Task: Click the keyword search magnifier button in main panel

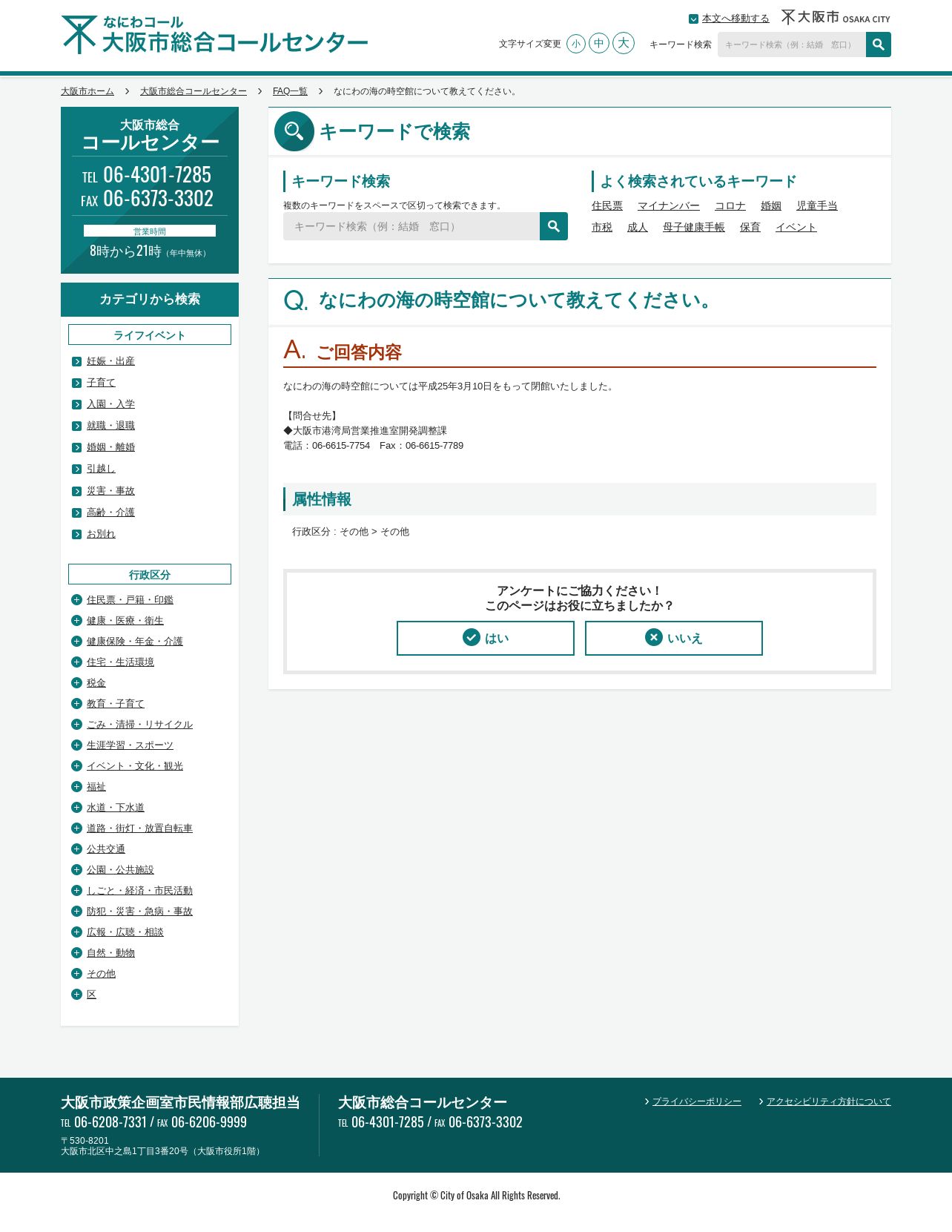Action: [x=554, y=226]
